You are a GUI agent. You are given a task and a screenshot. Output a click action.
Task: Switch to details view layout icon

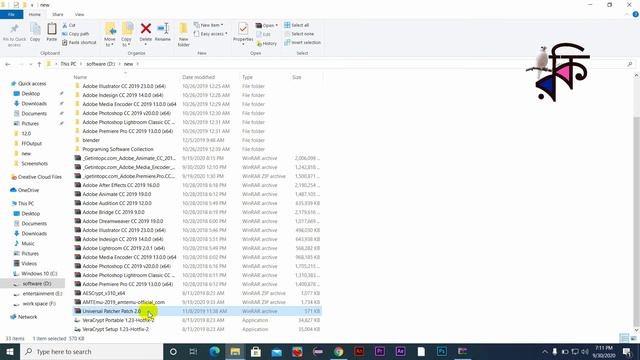(624, 338)
